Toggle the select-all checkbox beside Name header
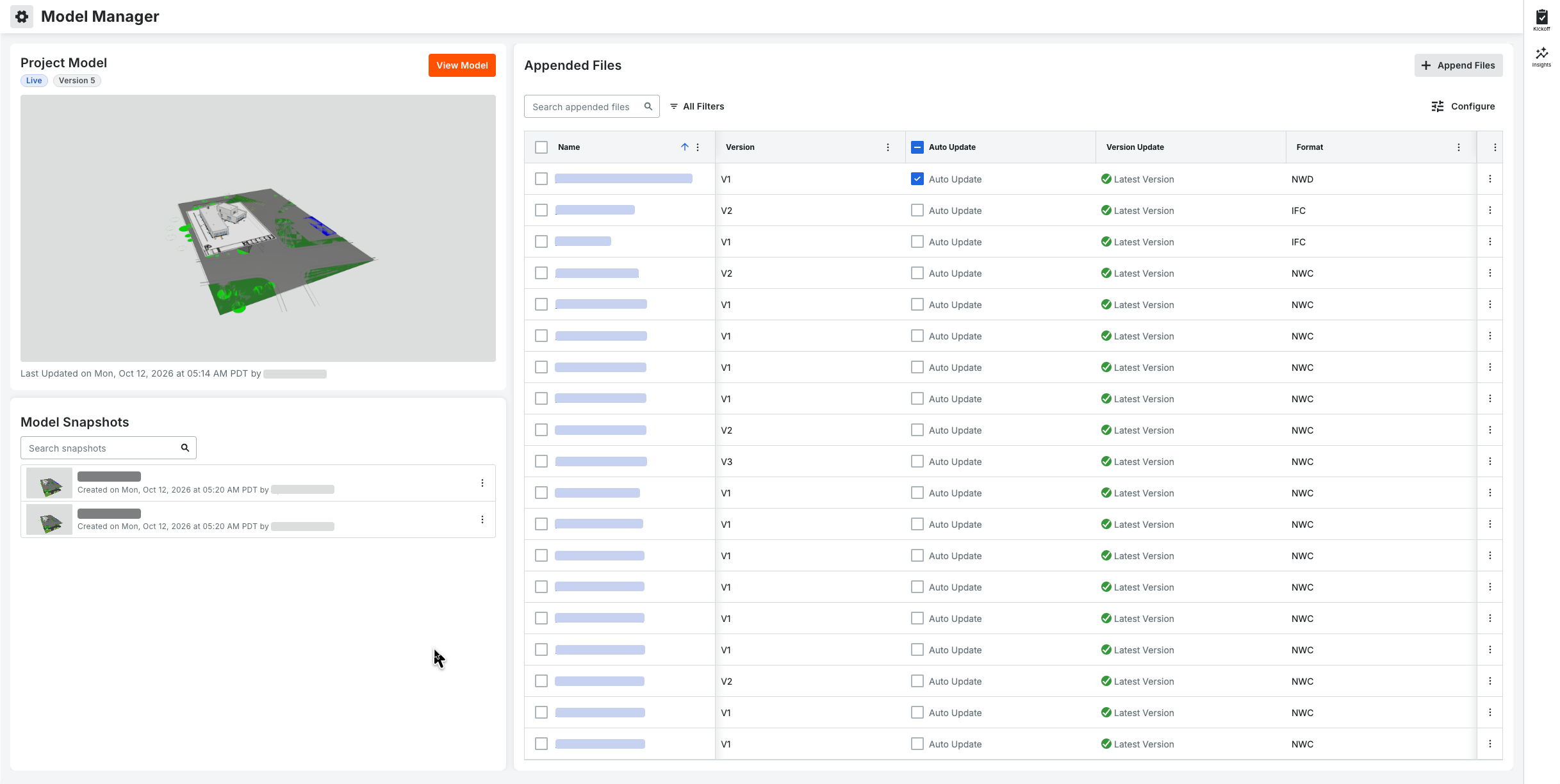 [x=541, y=147]
